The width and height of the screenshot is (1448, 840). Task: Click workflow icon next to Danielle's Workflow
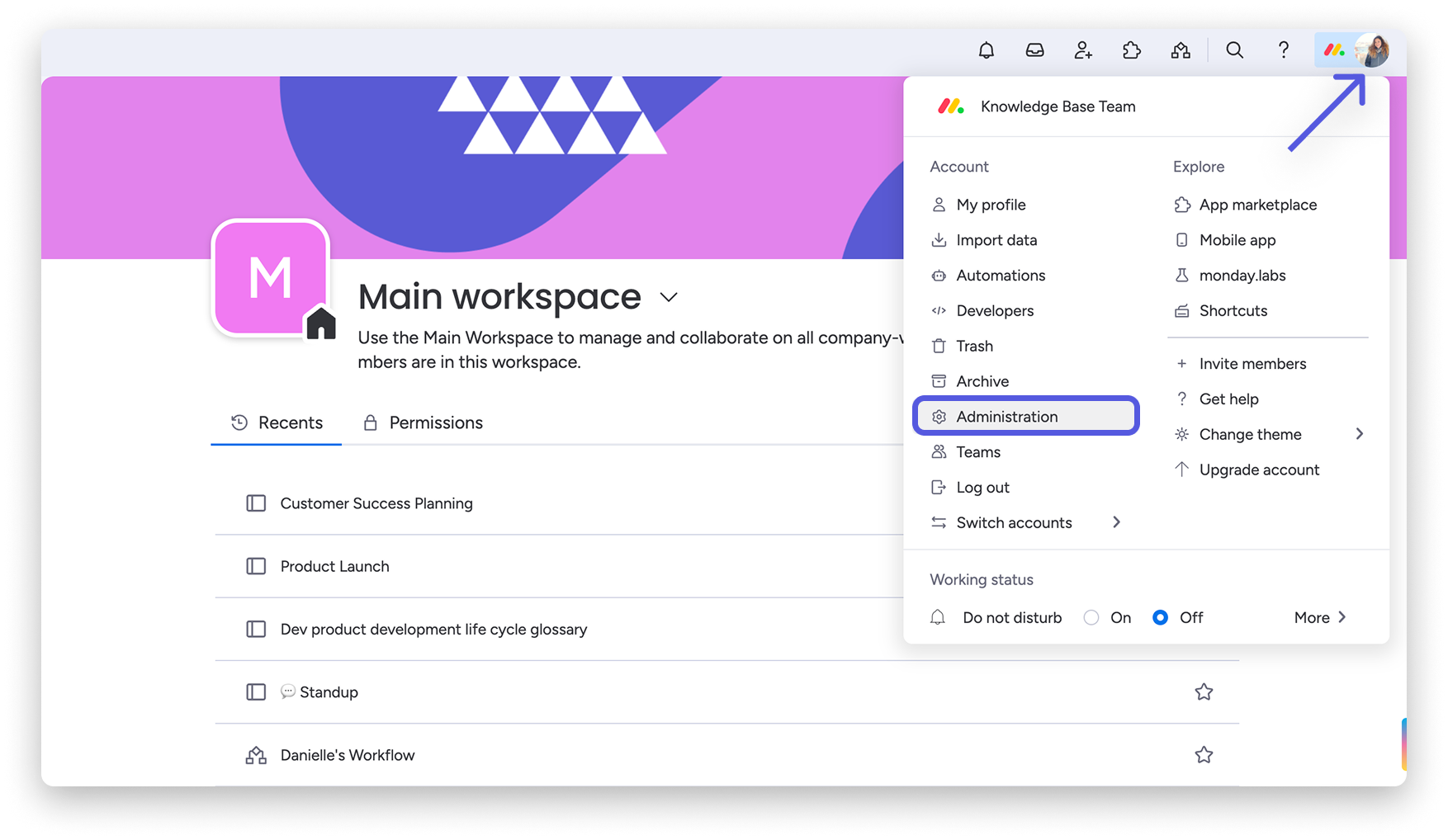point(256,755)
